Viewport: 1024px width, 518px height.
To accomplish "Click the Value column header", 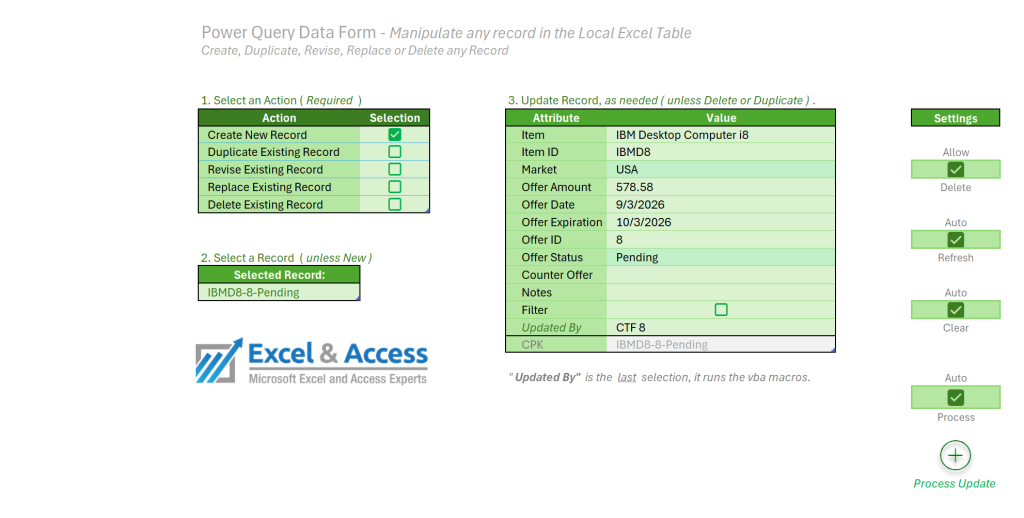I will tap(721, 118).
